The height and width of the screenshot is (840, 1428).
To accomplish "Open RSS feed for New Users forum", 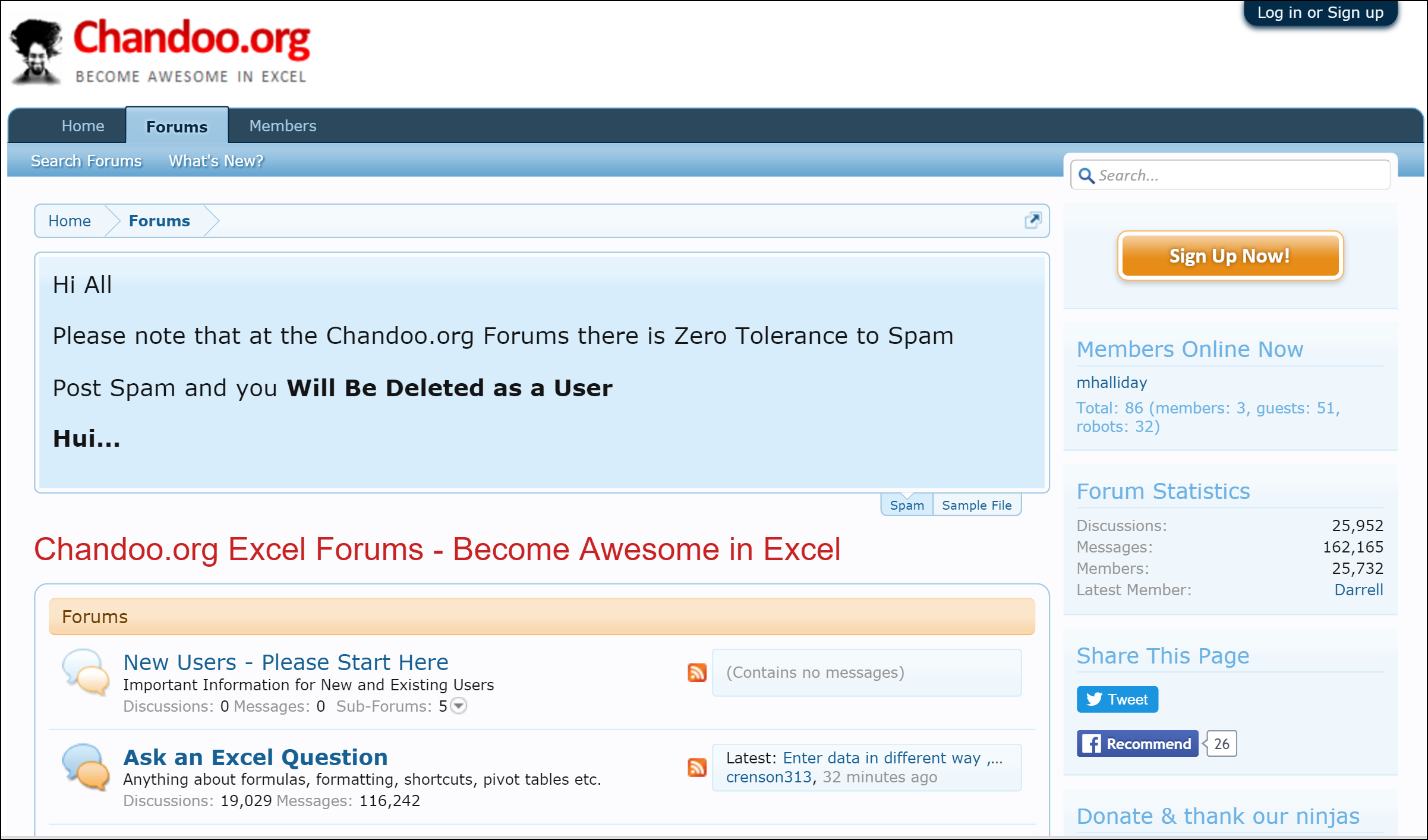I will 696,672.
